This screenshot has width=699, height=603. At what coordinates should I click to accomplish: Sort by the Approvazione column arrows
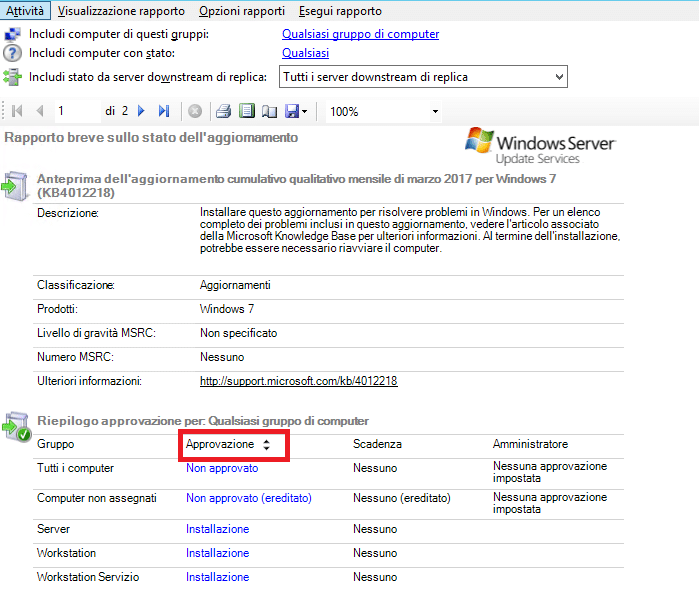click(266, 444)
